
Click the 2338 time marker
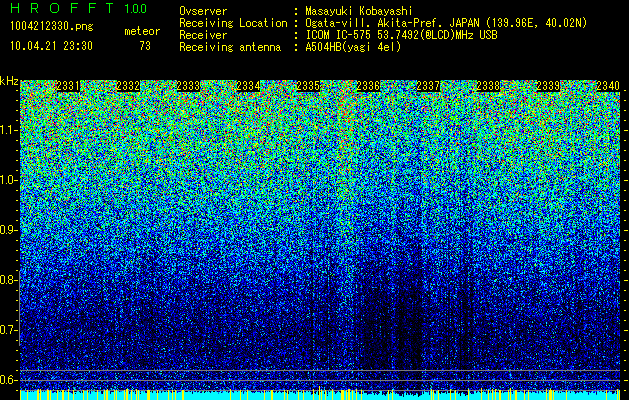click(x=488, y=86)
